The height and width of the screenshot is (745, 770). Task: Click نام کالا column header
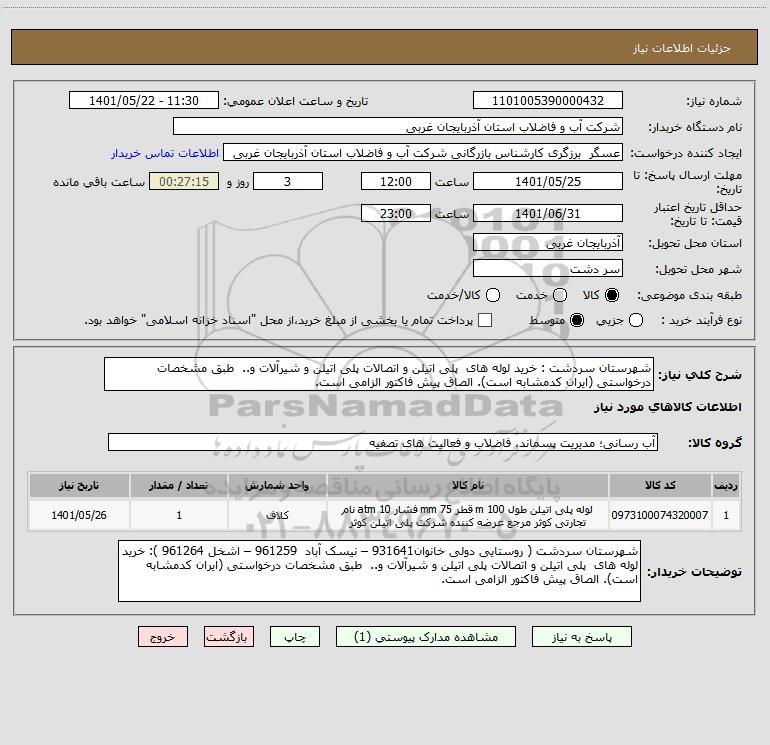[468, 485]
